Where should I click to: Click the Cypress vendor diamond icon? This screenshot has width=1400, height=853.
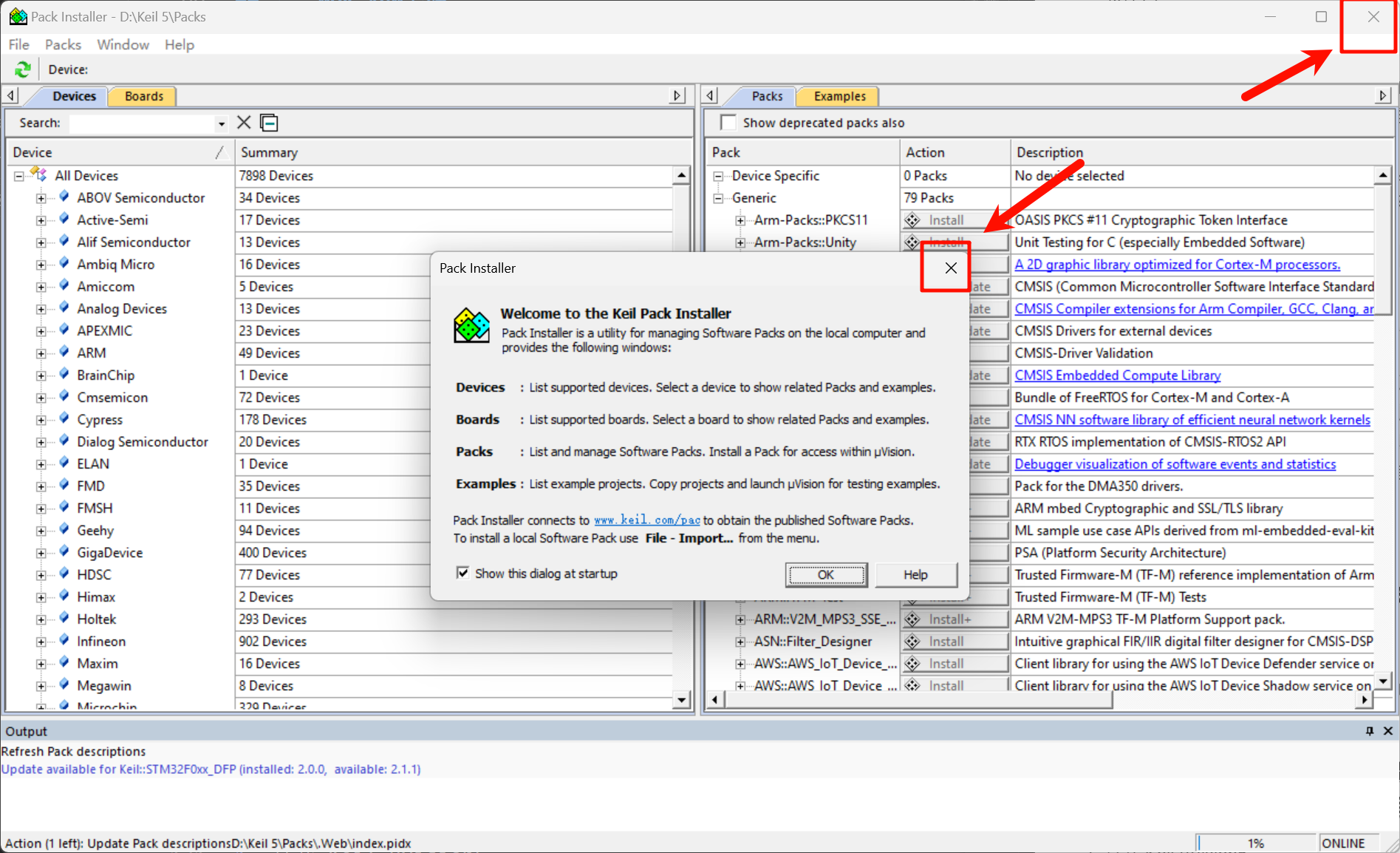click(64, 419)
